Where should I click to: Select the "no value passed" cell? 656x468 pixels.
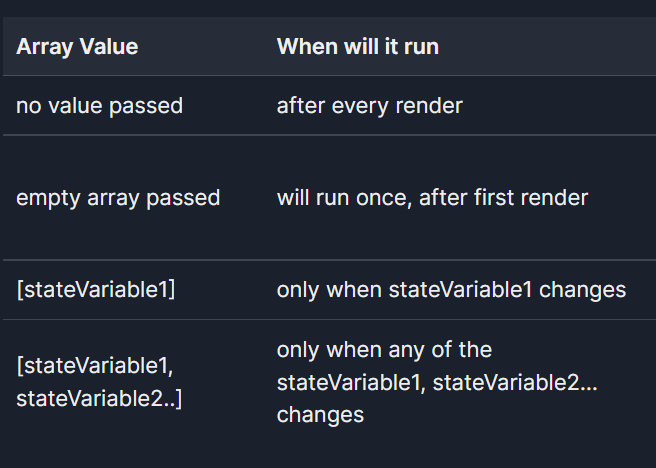pyautogui.click(x=99, y=105)
